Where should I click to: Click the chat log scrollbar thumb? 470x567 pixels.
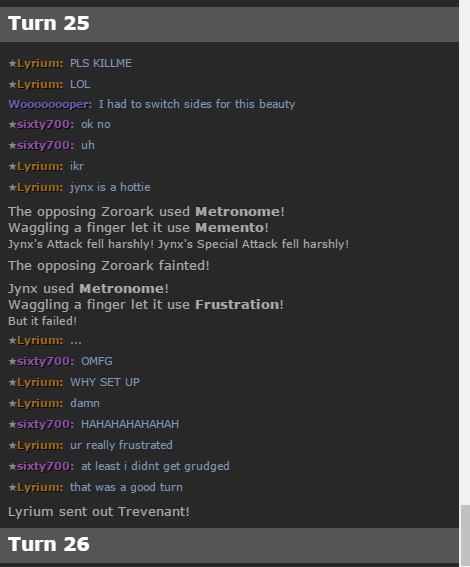coord(465,536)
